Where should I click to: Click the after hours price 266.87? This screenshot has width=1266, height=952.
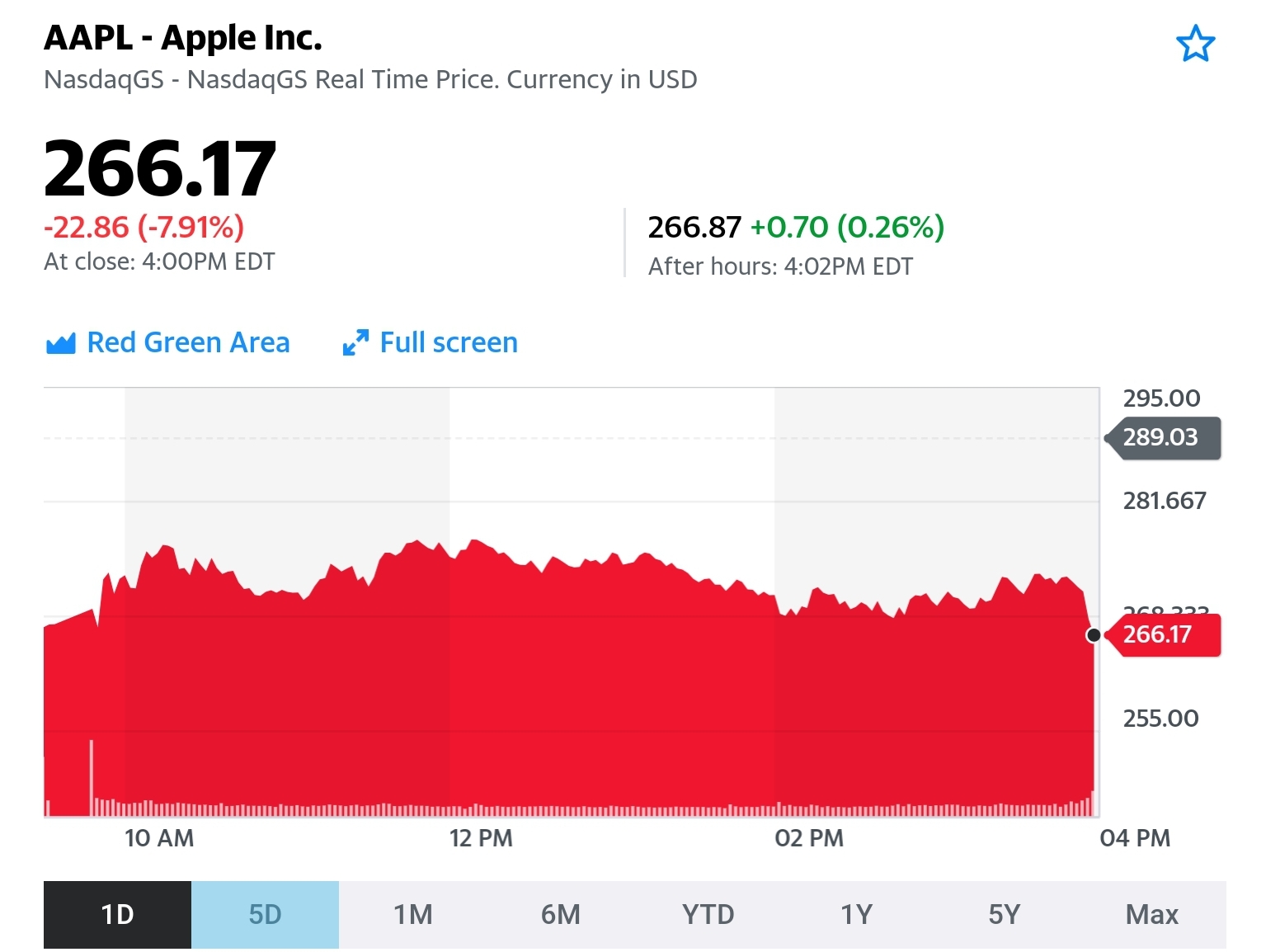(694, 228)
